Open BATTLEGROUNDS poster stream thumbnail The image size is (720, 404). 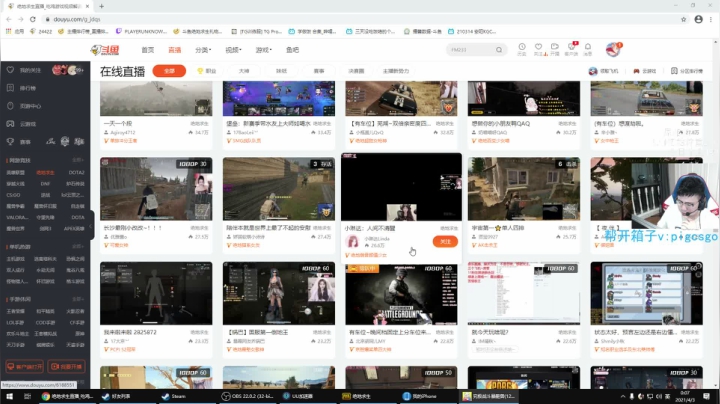401,293
